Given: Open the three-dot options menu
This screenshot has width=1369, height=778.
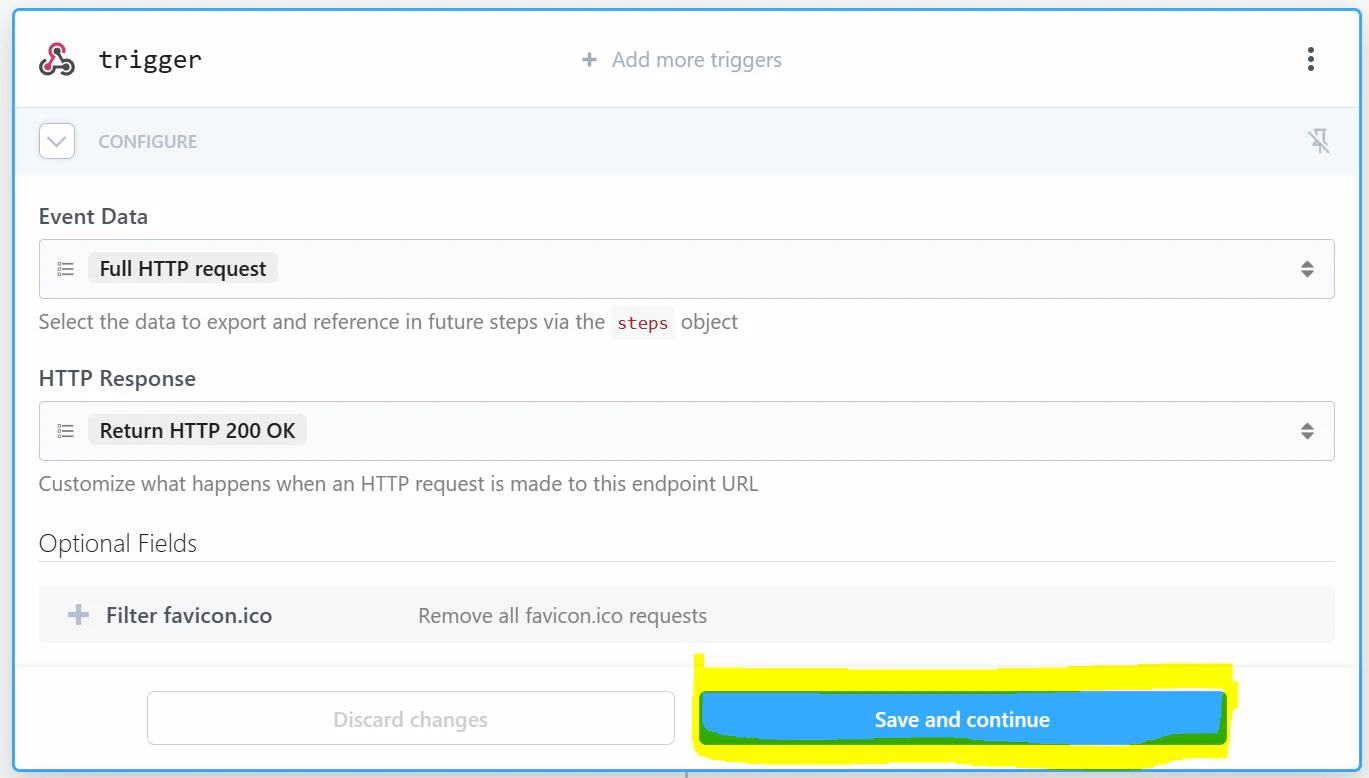Looking at the screenshot, I should (x=1310, y=59).
